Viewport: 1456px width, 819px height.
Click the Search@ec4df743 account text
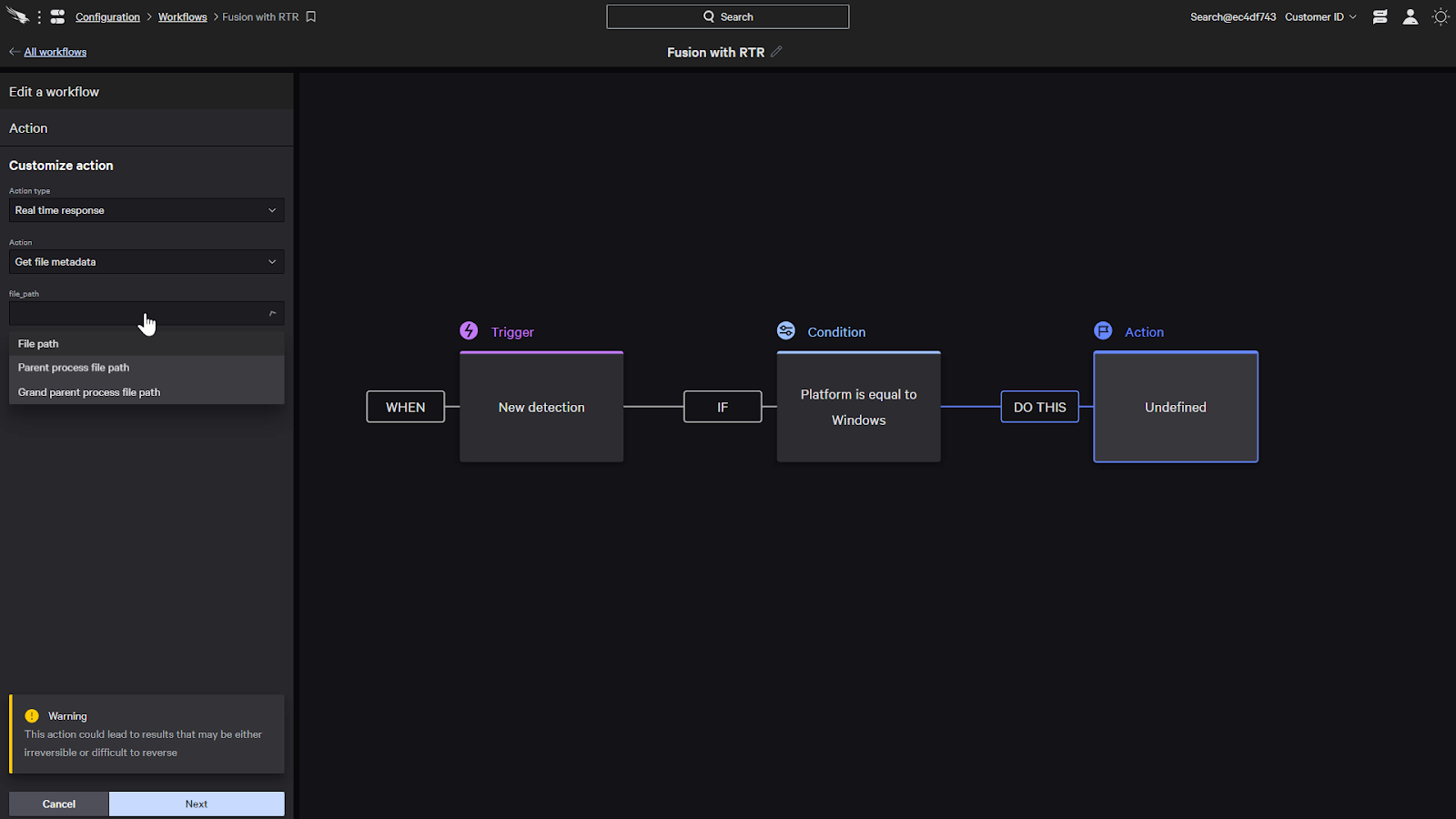pos(1233,16)
